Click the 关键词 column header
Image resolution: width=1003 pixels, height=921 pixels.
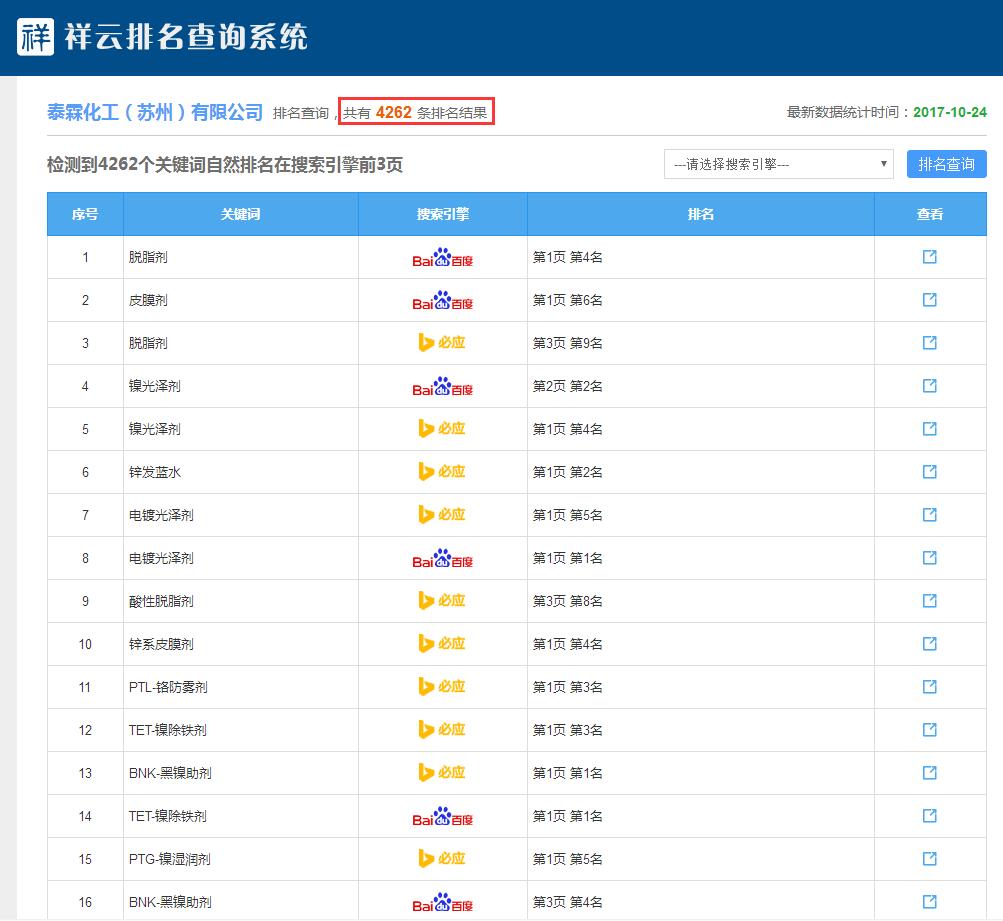pos(241,214)
